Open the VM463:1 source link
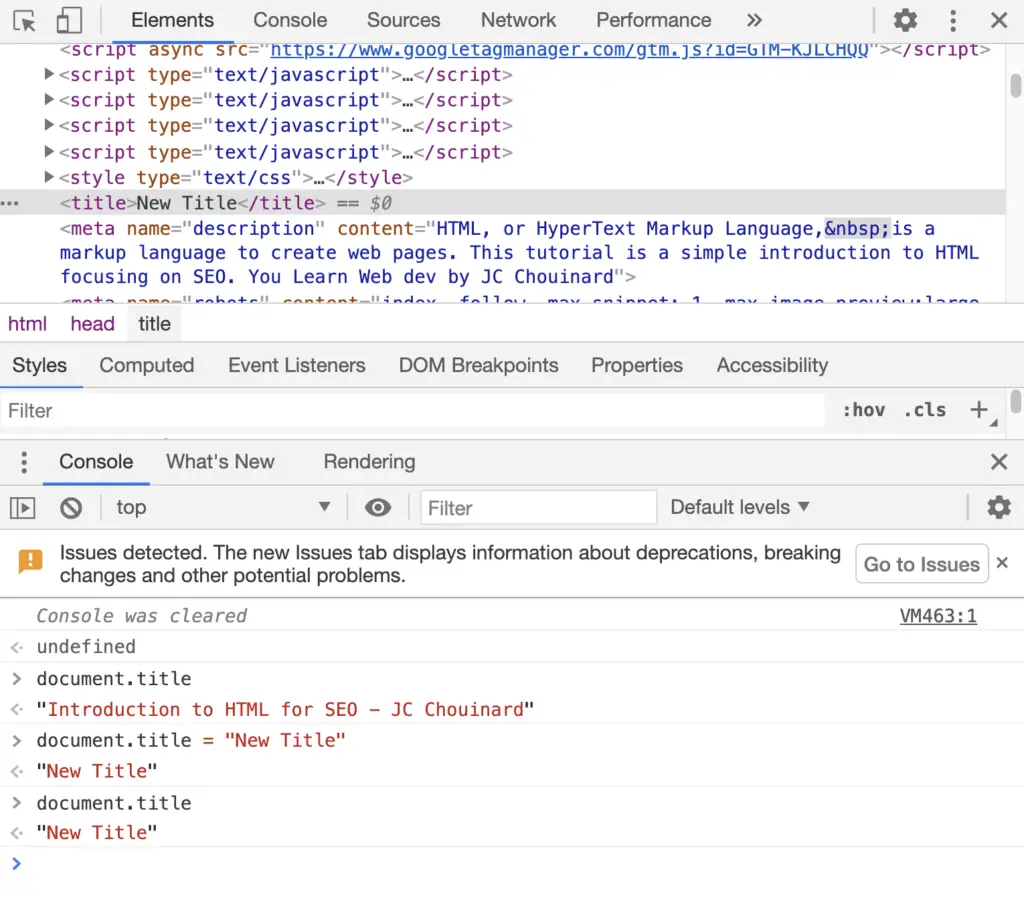Viewport: 1024px width, 910px height. pyautogui.click(x=938, y=616)
